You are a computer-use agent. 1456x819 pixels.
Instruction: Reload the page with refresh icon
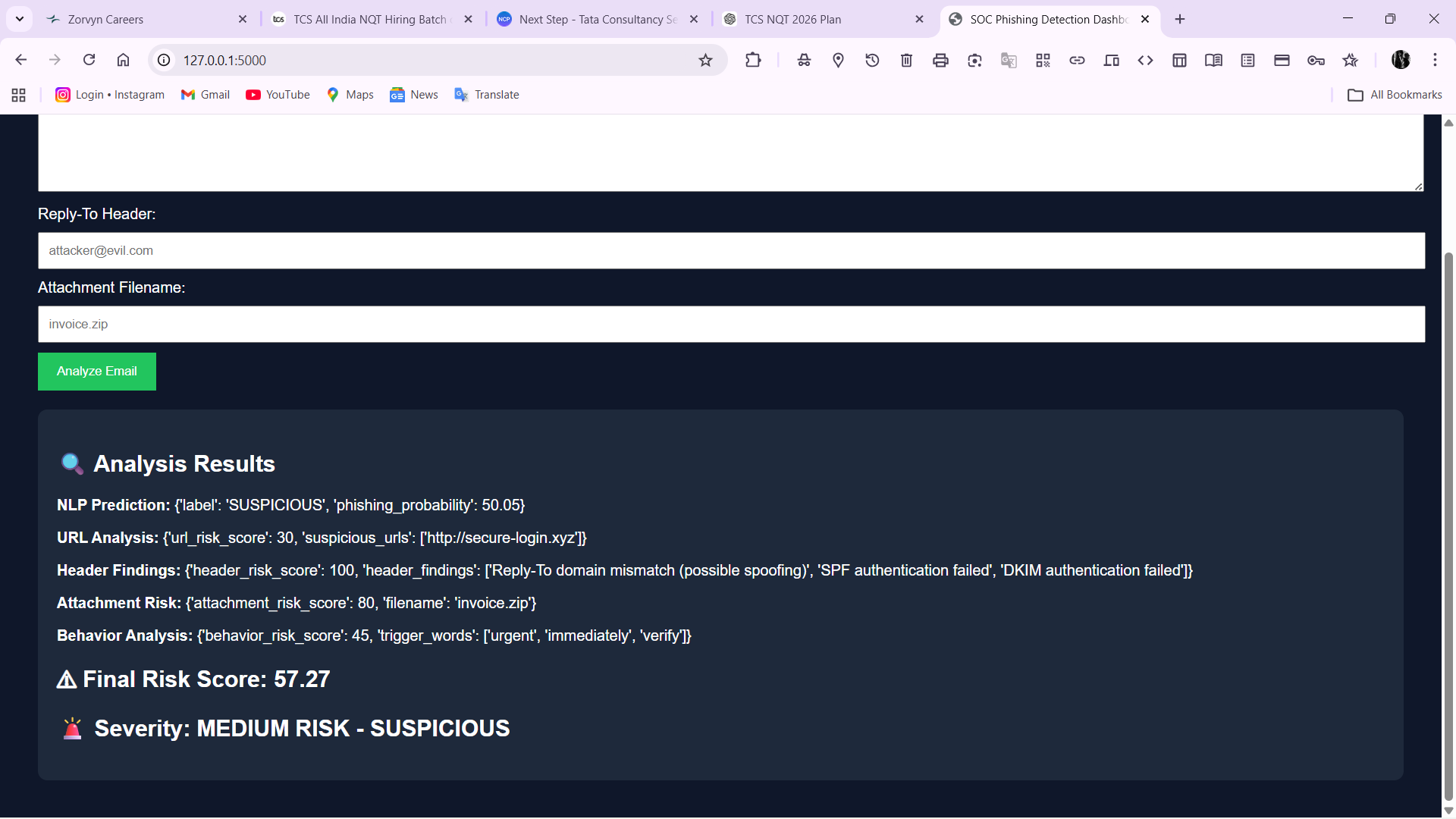click(89, 60)
